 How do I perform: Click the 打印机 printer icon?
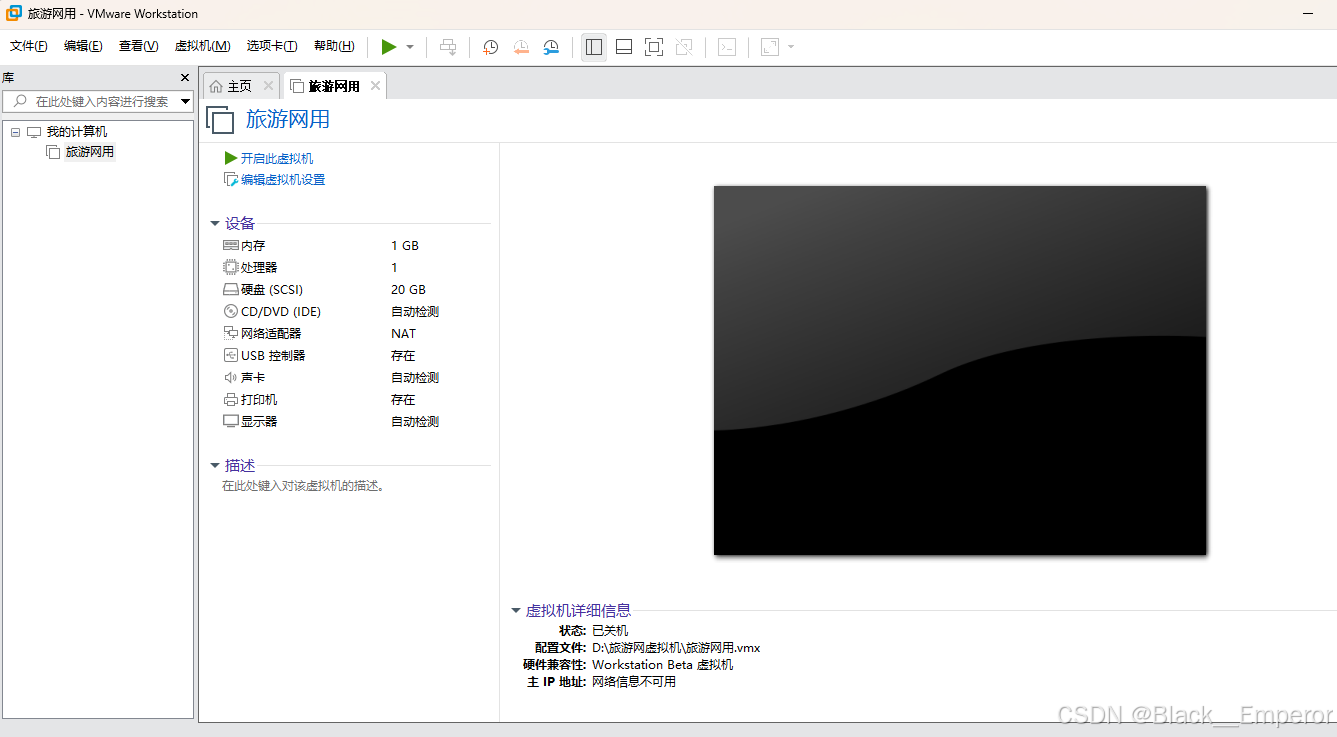tap(231, 400)
